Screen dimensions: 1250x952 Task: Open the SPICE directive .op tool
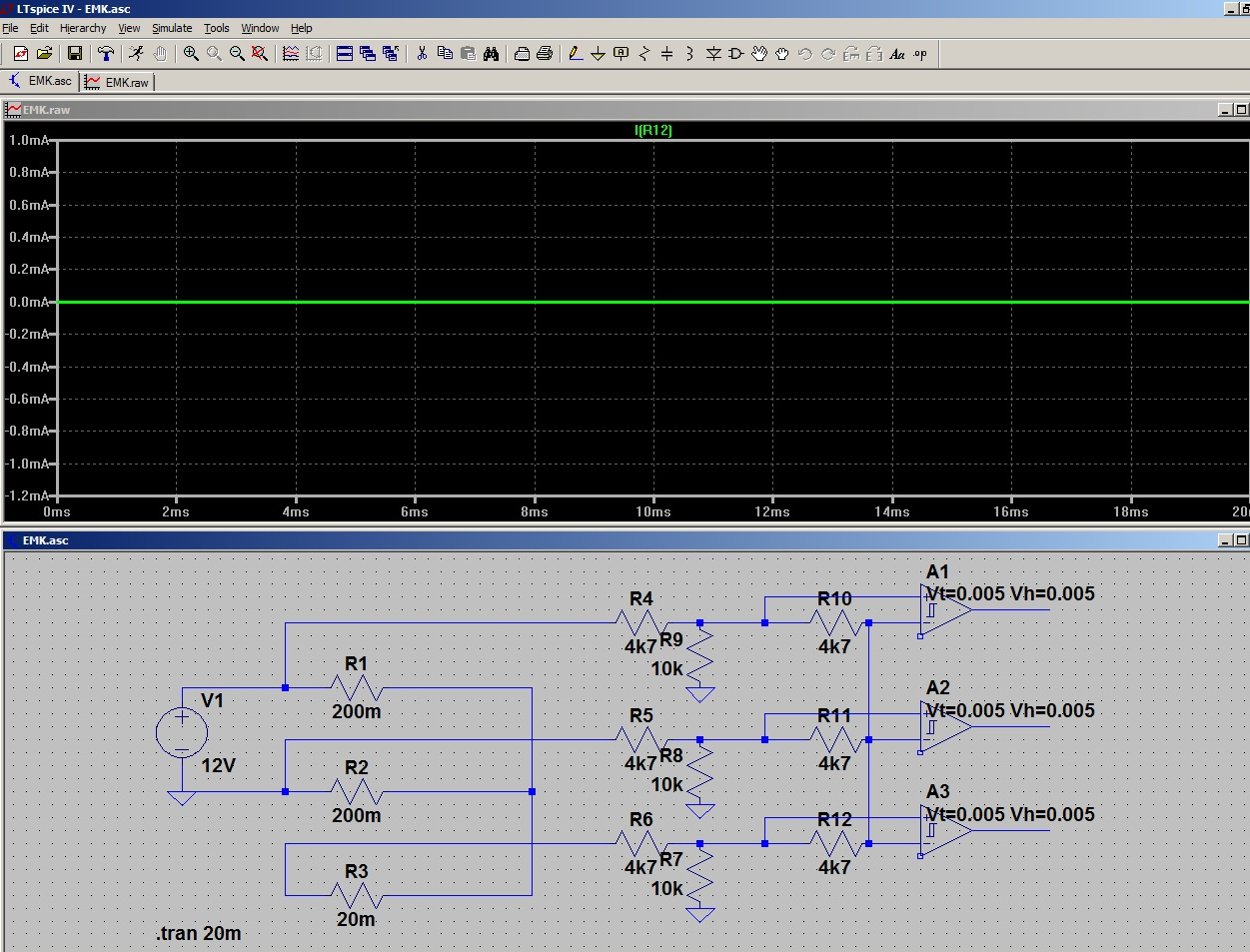(x=920, y=54)
